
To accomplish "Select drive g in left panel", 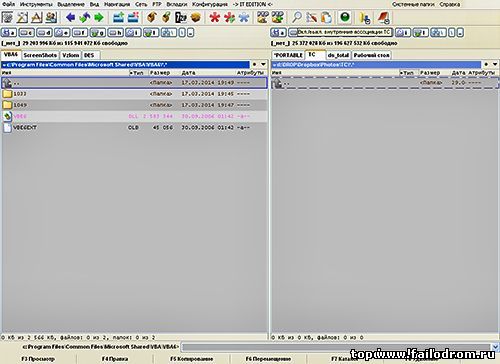I will [98, 33].
